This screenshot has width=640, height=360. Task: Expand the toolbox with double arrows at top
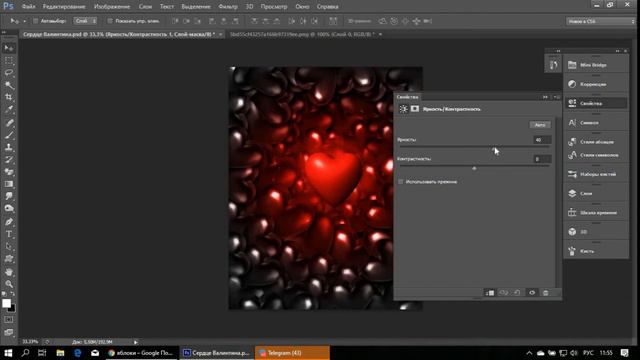click(x=4, y=32)
